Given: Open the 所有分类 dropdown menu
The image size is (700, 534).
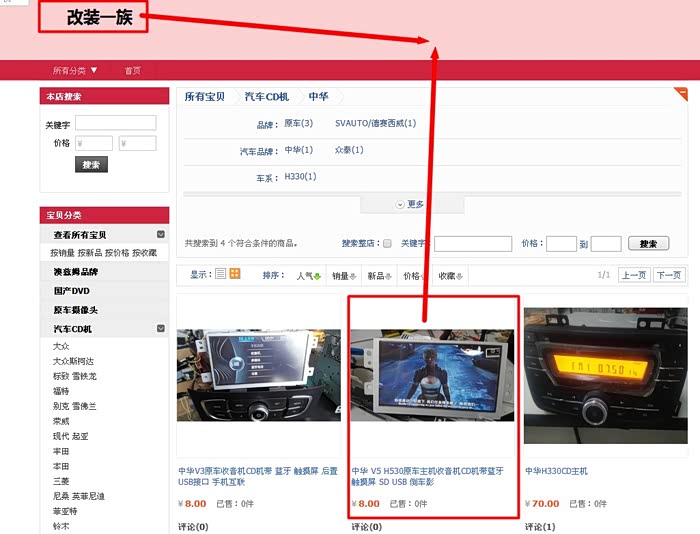Looking at the screenshot, I should click(76, 70).
